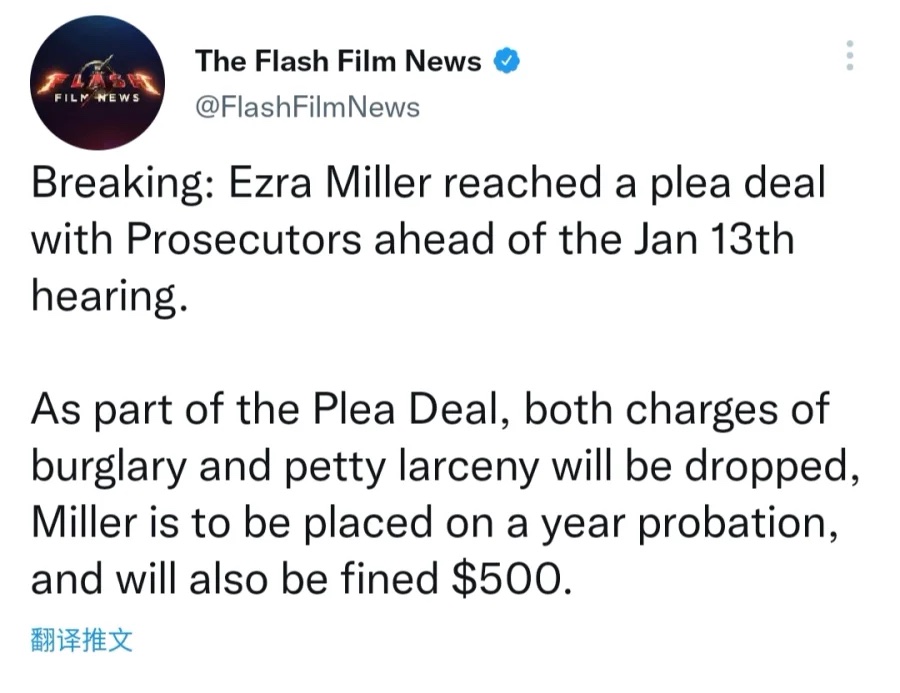Viewport: 900px width, 693px height.
Task: Select the Jan 13th date text
Action: coord(714,239)
